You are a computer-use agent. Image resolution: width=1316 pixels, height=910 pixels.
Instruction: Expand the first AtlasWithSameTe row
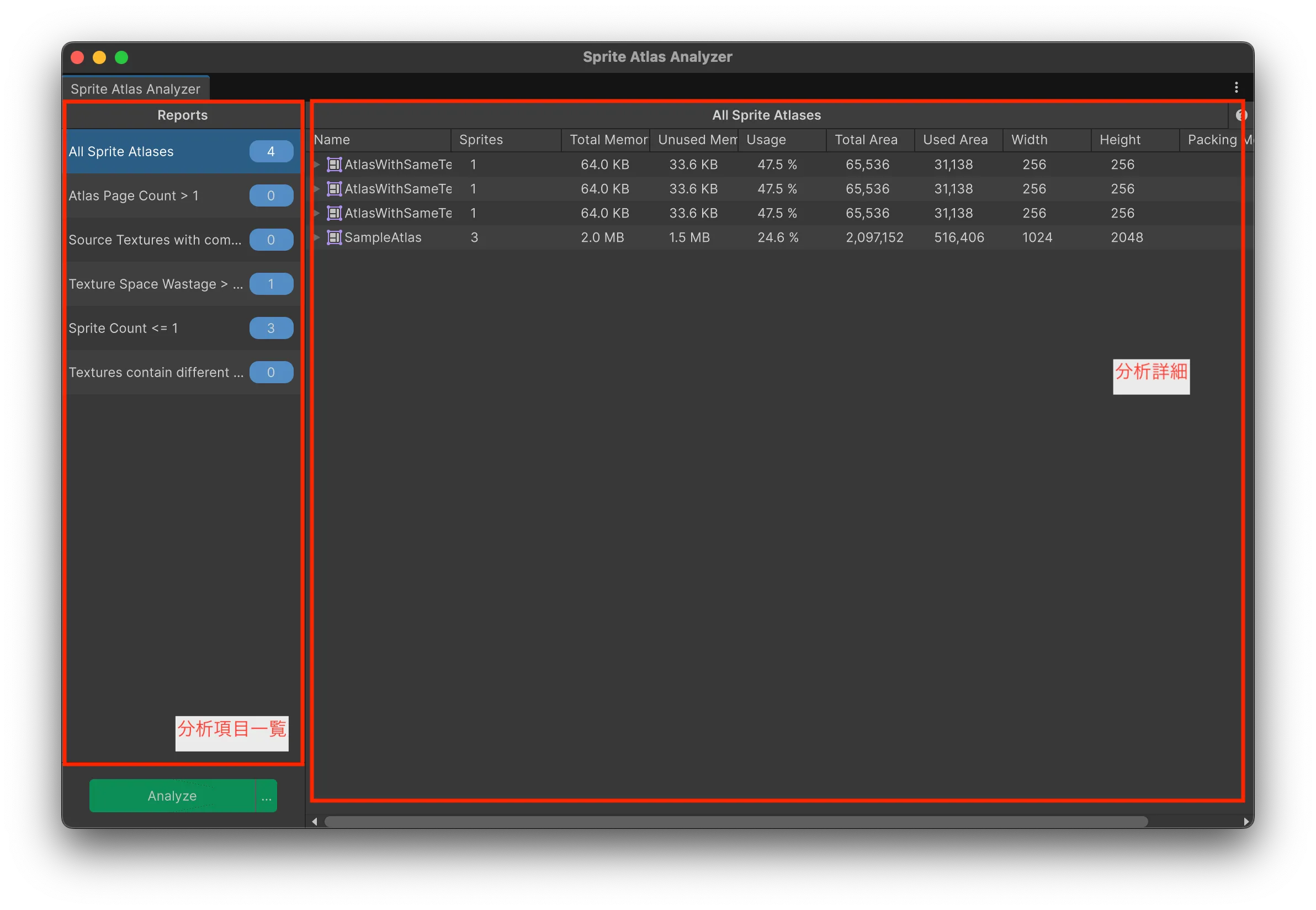point(317,164)
